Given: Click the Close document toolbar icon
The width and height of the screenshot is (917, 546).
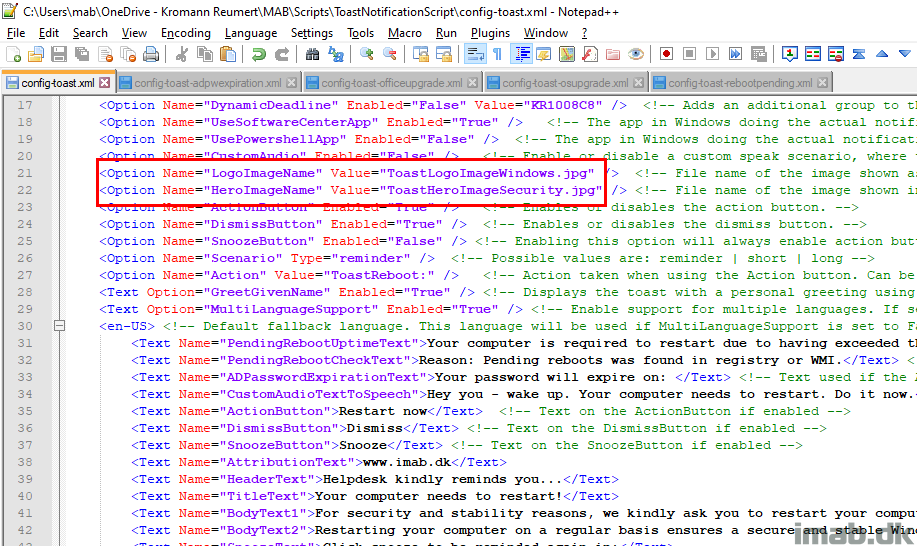Looking at the screenshot, I should coord(105,54).
